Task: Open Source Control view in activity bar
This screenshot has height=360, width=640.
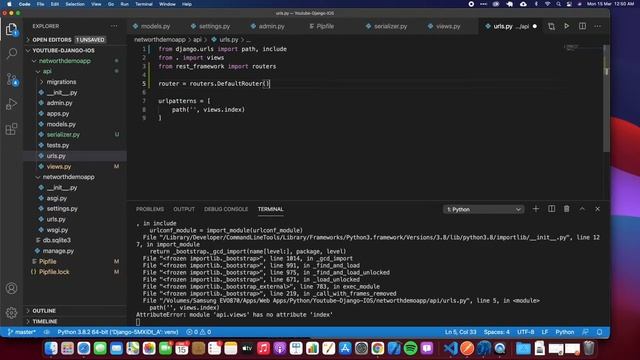Action: 11,79
